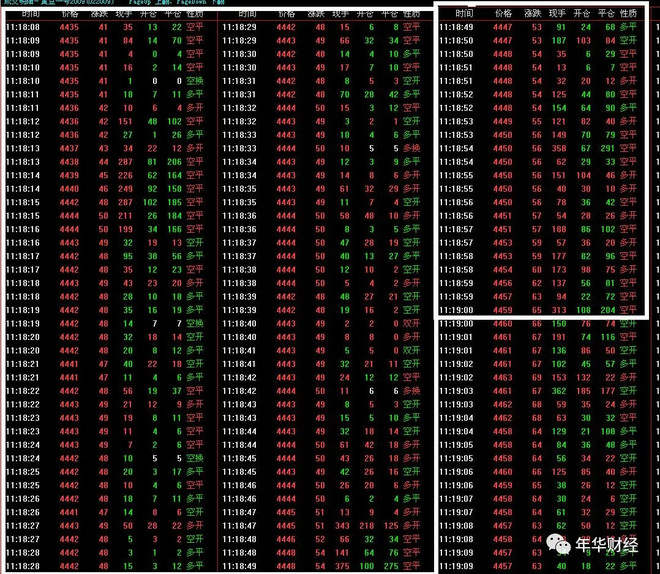
Task: Click volume 343 in the 11:18:47 row
Action: tap(342, 526)
